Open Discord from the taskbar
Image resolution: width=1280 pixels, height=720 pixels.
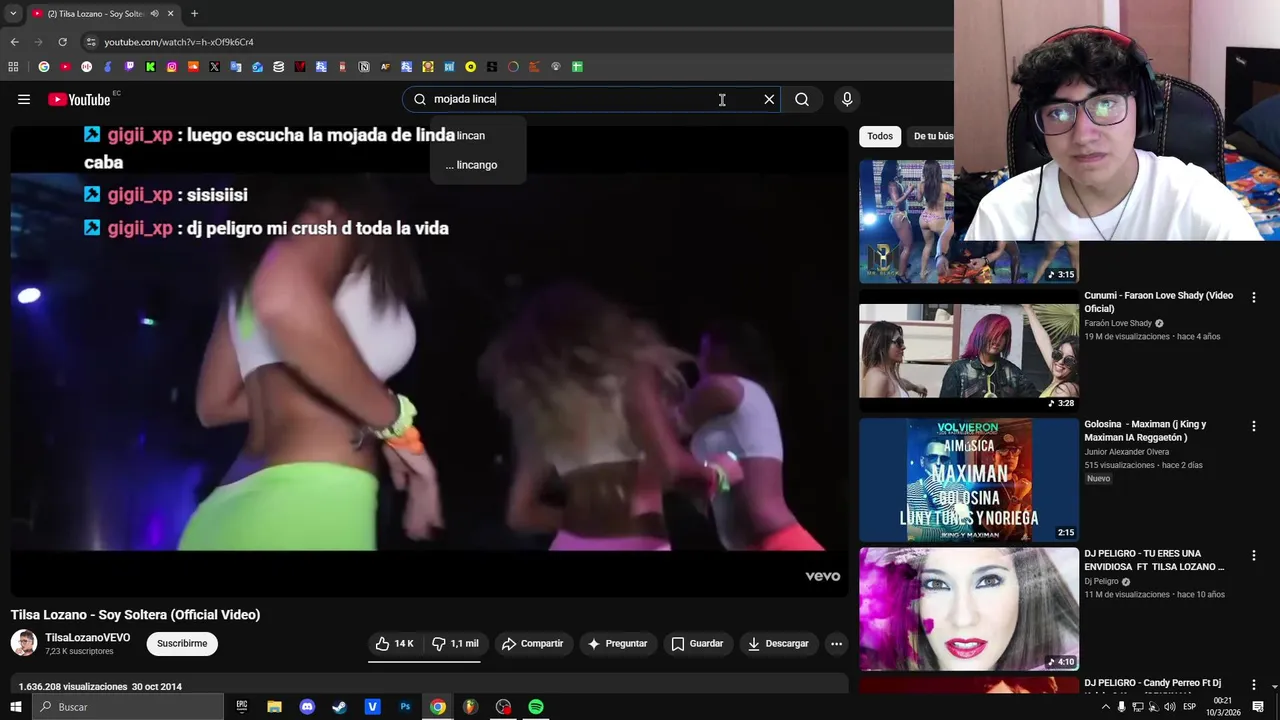[x=307, y=707]
